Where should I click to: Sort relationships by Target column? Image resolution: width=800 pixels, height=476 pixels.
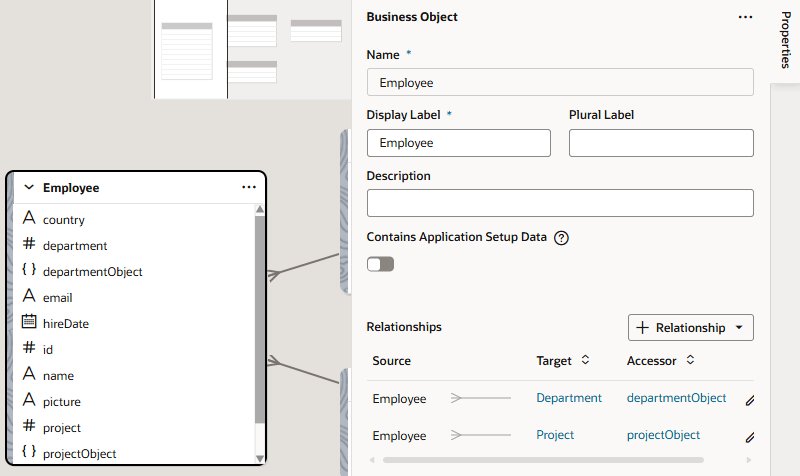(x=585, y=360)
